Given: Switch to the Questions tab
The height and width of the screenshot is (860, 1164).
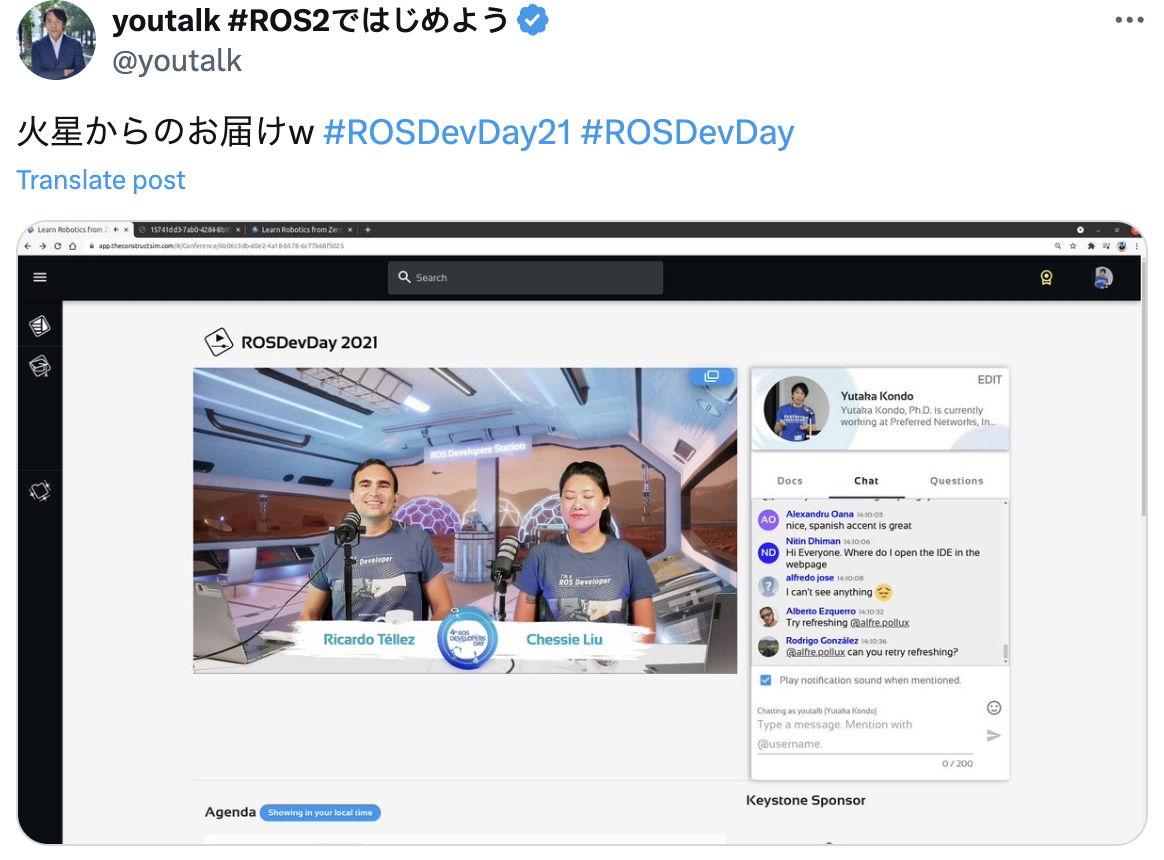Looking at the screenshot, I should tap(956, 481).
